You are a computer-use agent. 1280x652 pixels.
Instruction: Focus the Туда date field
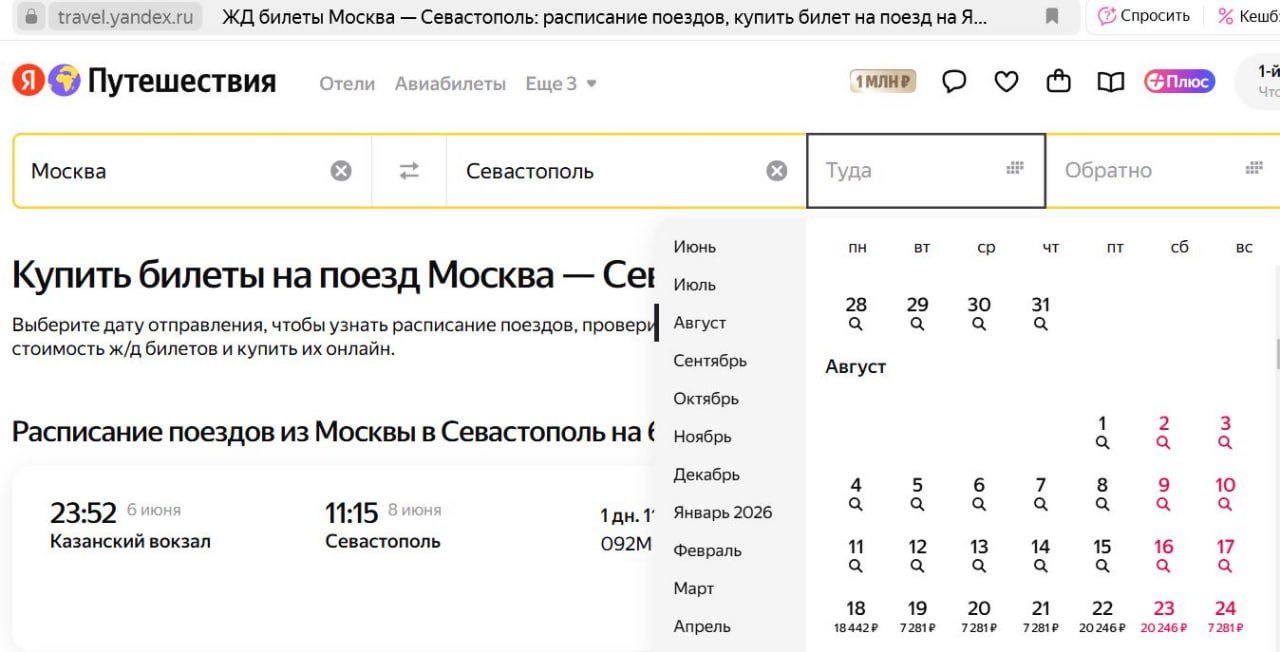click(926, 171)
